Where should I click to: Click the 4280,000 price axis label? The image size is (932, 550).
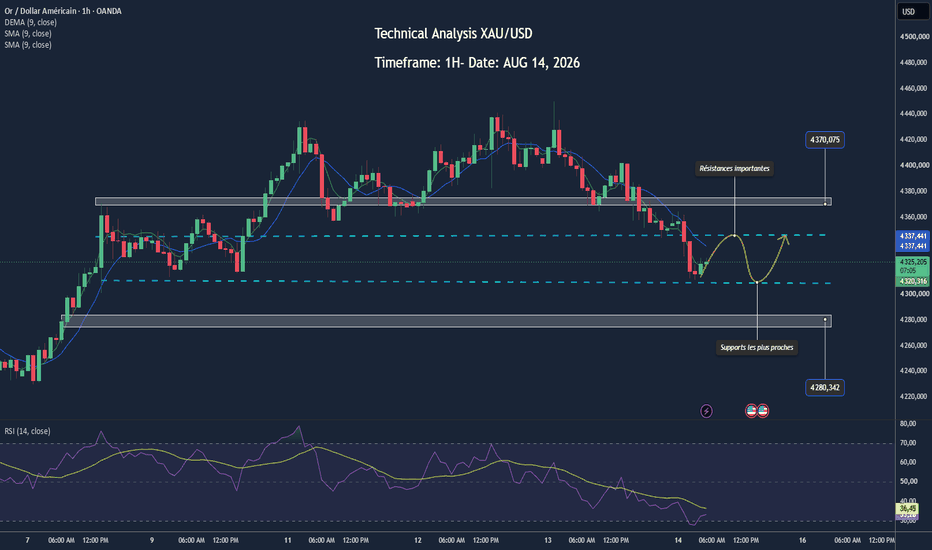[x=914, y=319]
